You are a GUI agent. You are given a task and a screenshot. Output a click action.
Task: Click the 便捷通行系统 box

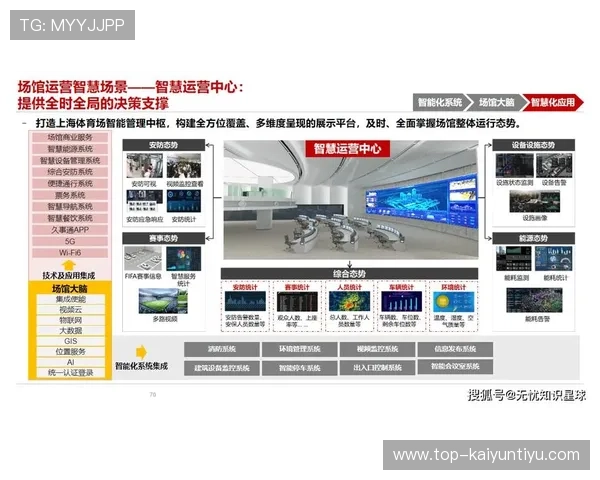click(70, 183)
